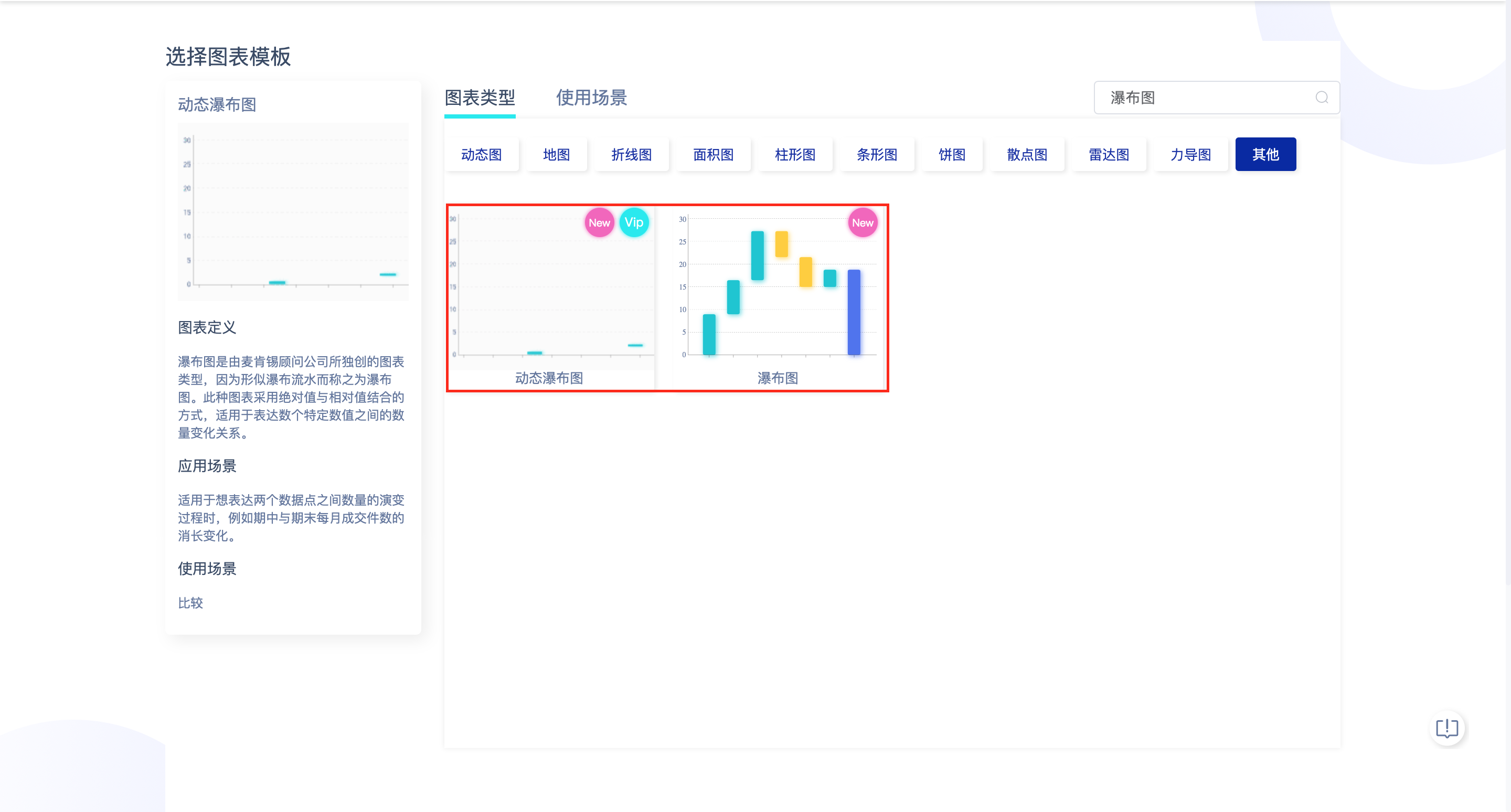The height and width of the screenshot is (812, 1511).
Task: Select the 饼图 category
Action: (x=952, y=154)
